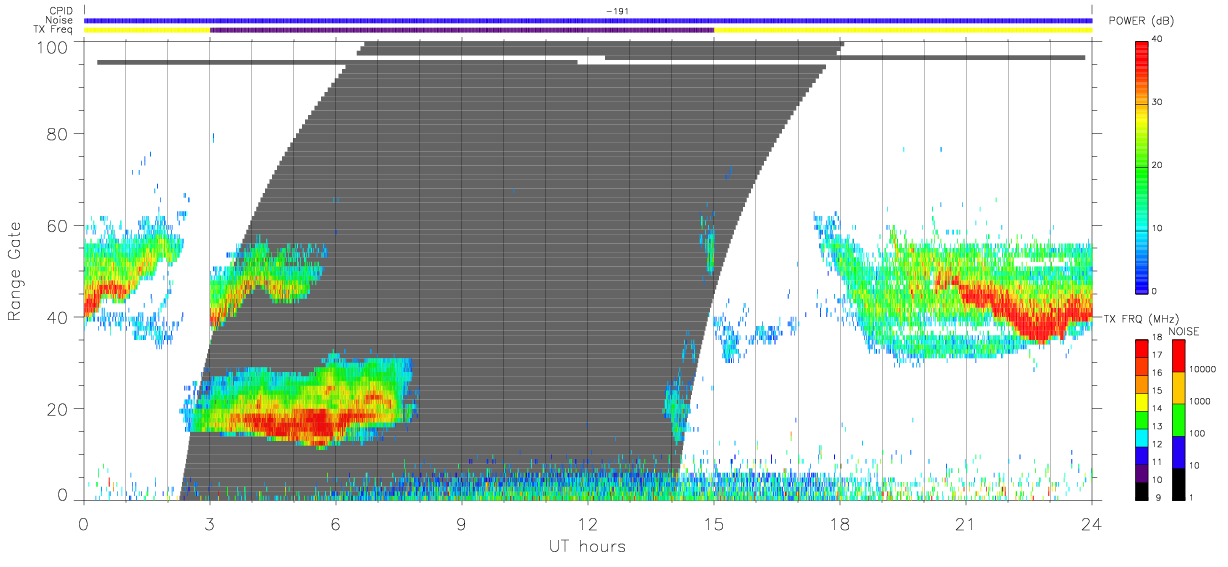Click the Noise row label

coord(61,20)
